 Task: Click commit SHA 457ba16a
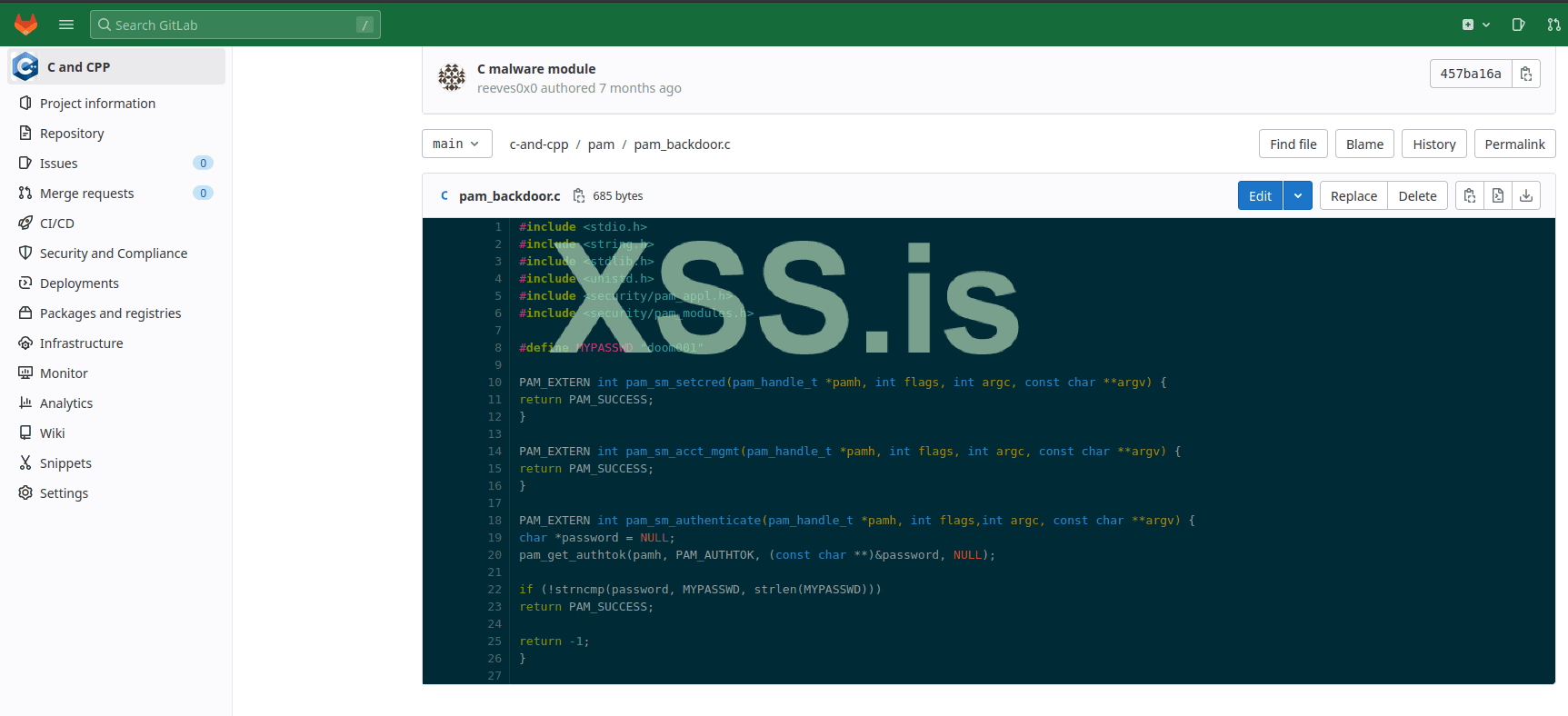point(1471,74)
